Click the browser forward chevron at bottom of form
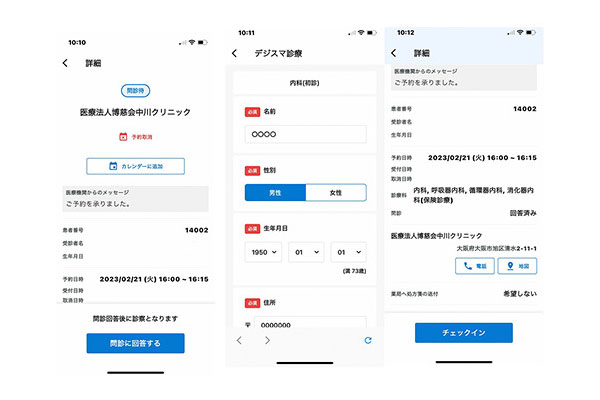Image resolution: width=600 pixels, height=400 pixels. [267, 341]
